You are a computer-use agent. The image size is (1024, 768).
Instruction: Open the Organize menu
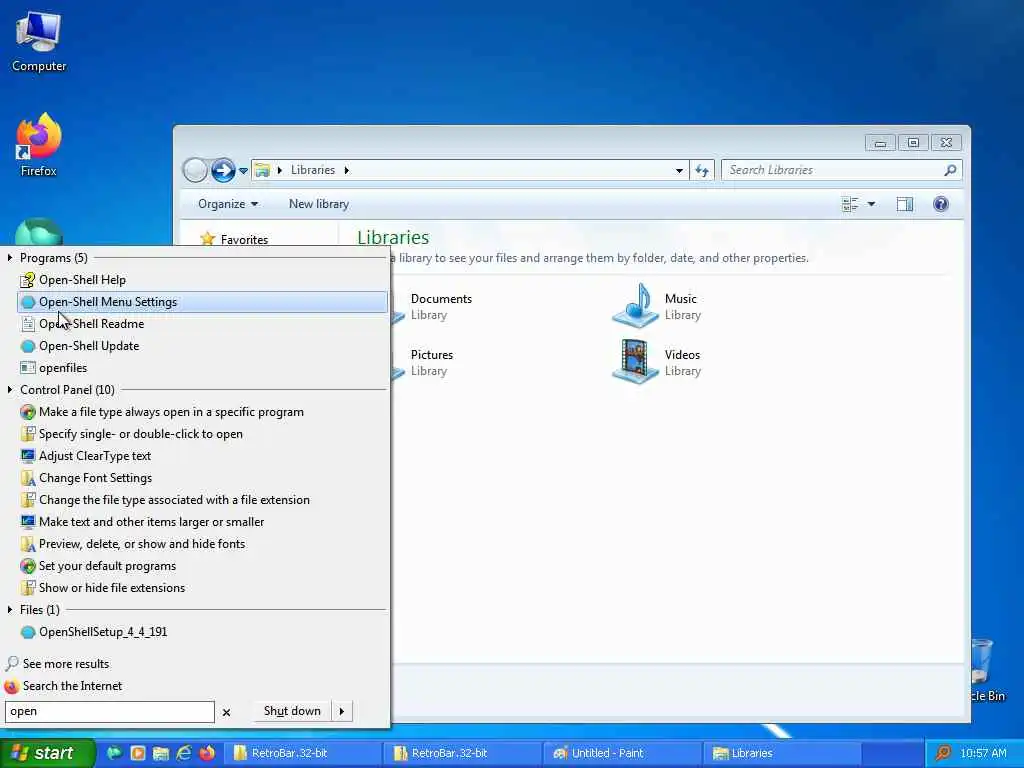(228, 204)
